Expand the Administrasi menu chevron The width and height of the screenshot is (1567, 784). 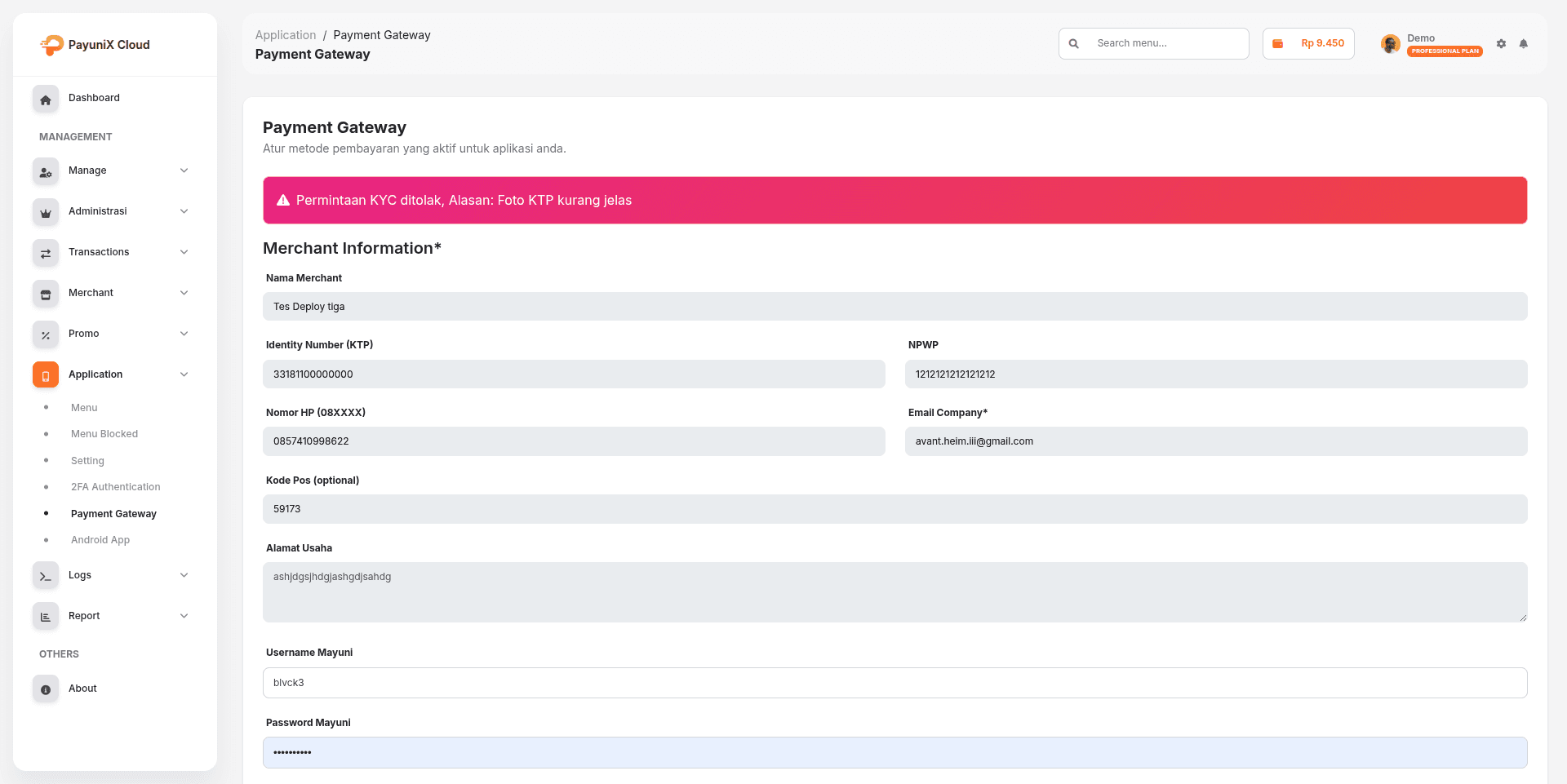tap(184, 211)
